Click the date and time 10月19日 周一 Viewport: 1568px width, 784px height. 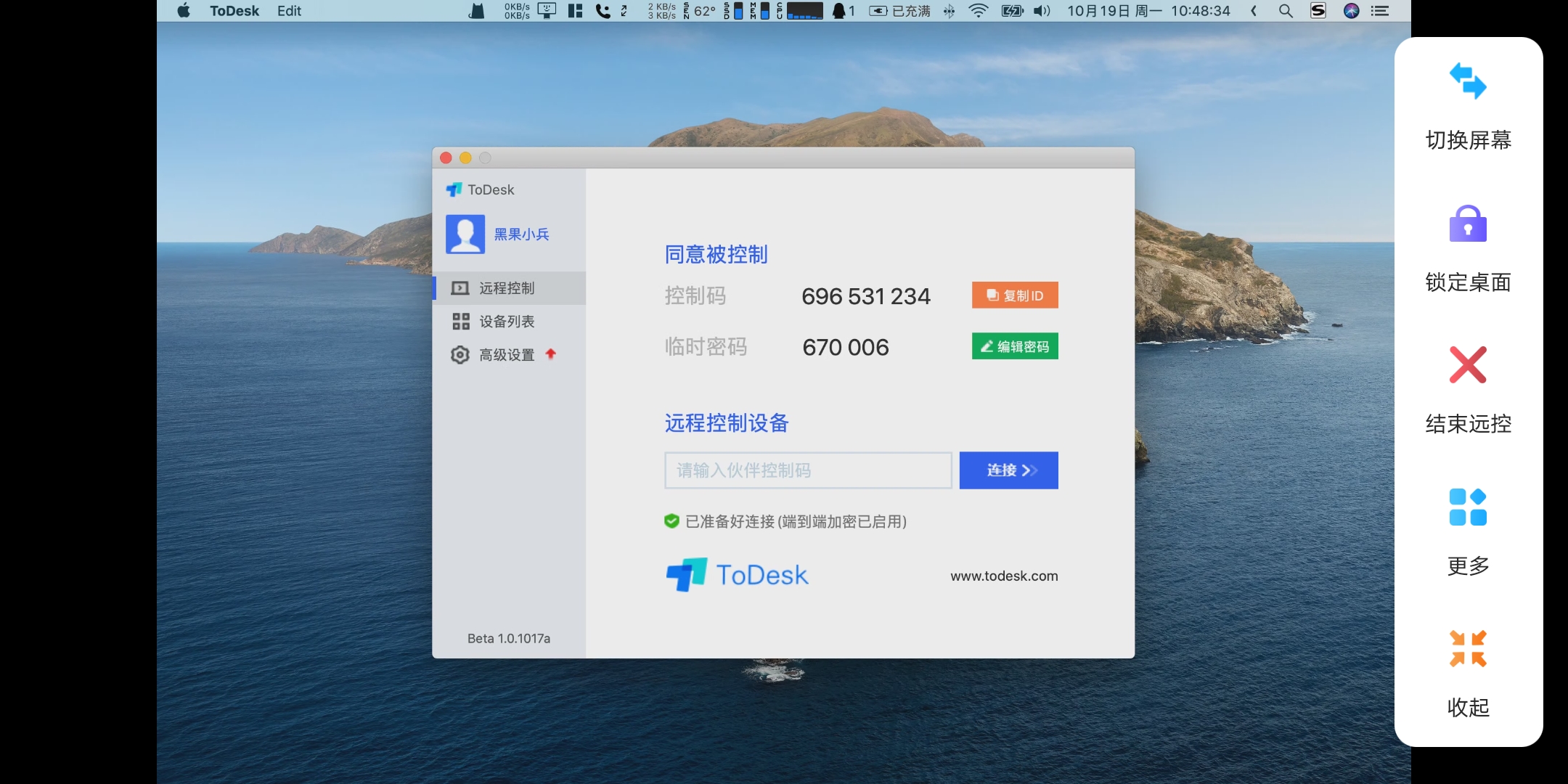pos(1114,11)
